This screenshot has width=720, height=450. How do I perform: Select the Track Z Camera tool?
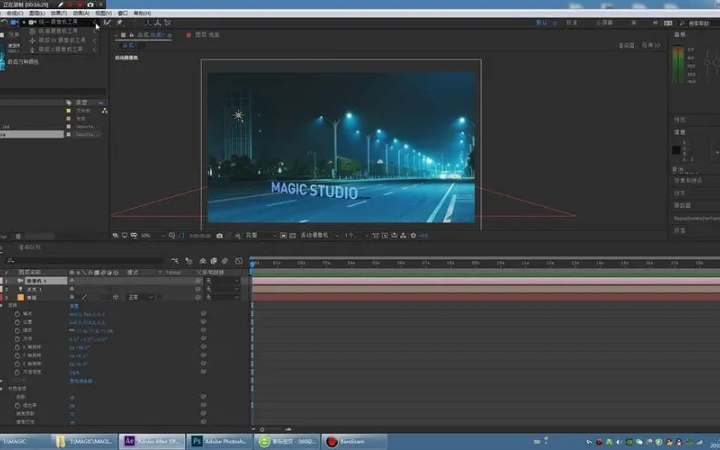pos(59,49)
